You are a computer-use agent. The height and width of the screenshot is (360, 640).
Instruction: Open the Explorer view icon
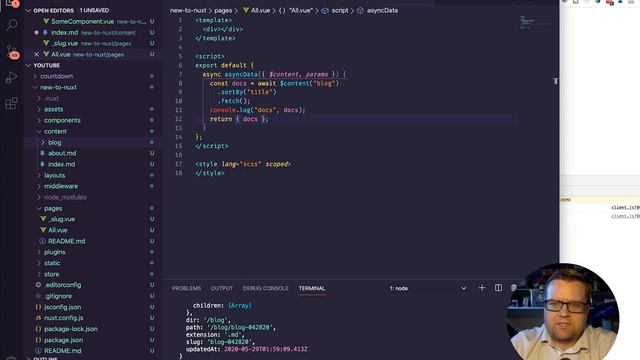[x=12, y=3]
